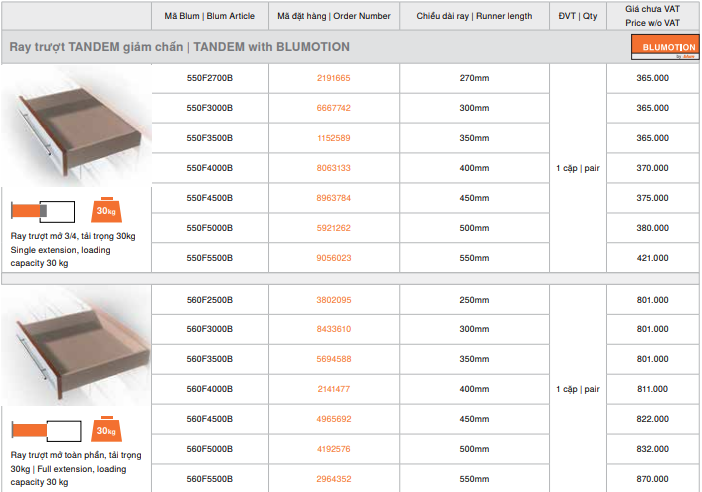The height and width of the screenshot is (492, 702).
Task: Click the 3/4 extension runner diagram icon
Action: (x=43, y=212)
